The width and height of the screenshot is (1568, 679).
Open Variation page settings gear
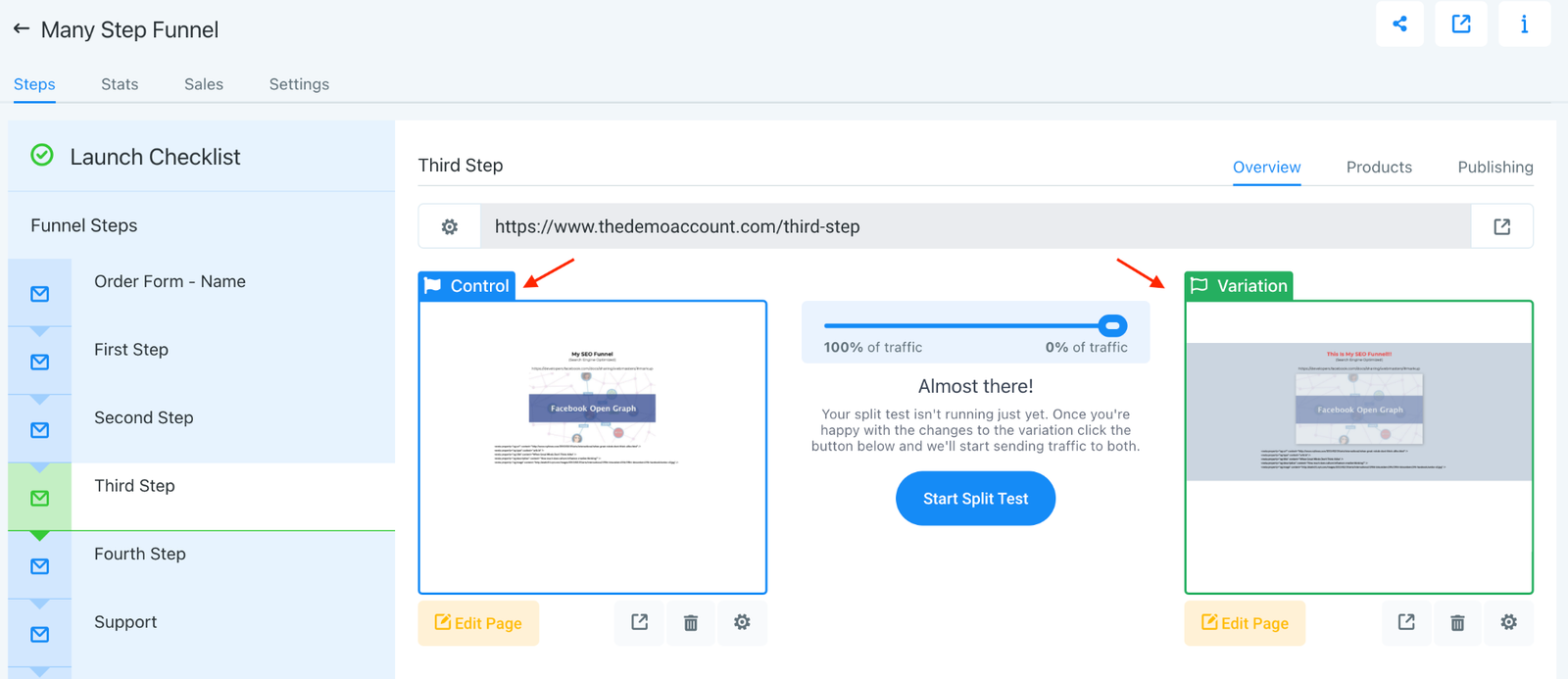coord(1508,623)
